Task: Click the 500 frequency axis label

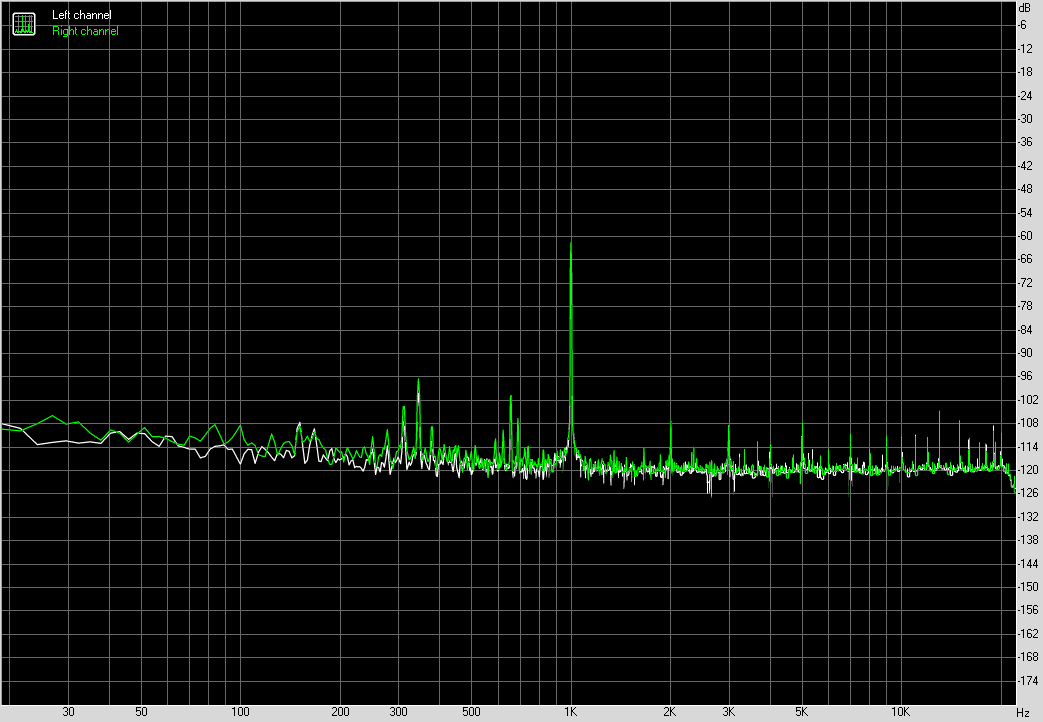Action: [x=471, y=712]
